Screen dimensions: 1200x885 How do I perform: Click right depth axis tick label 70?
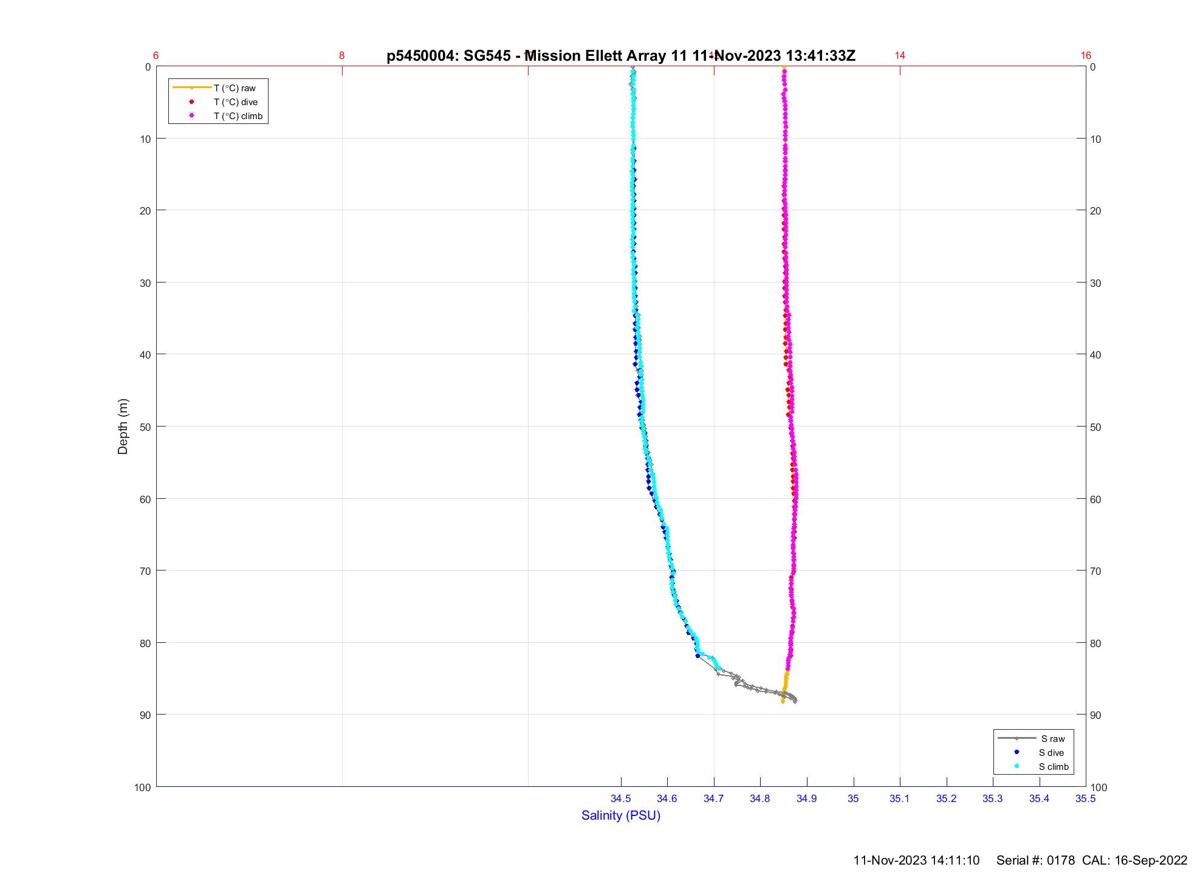coord(1097,571)
